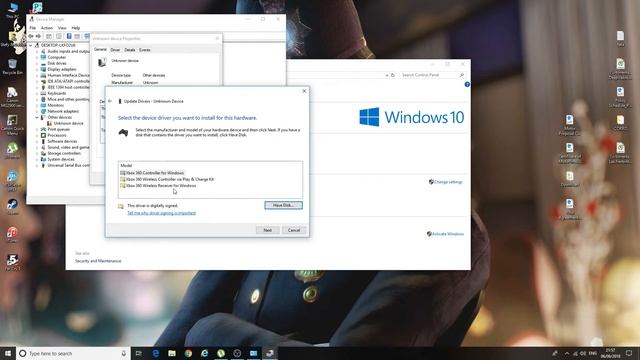Open the Help menu in Device Manager

[76, 28]
